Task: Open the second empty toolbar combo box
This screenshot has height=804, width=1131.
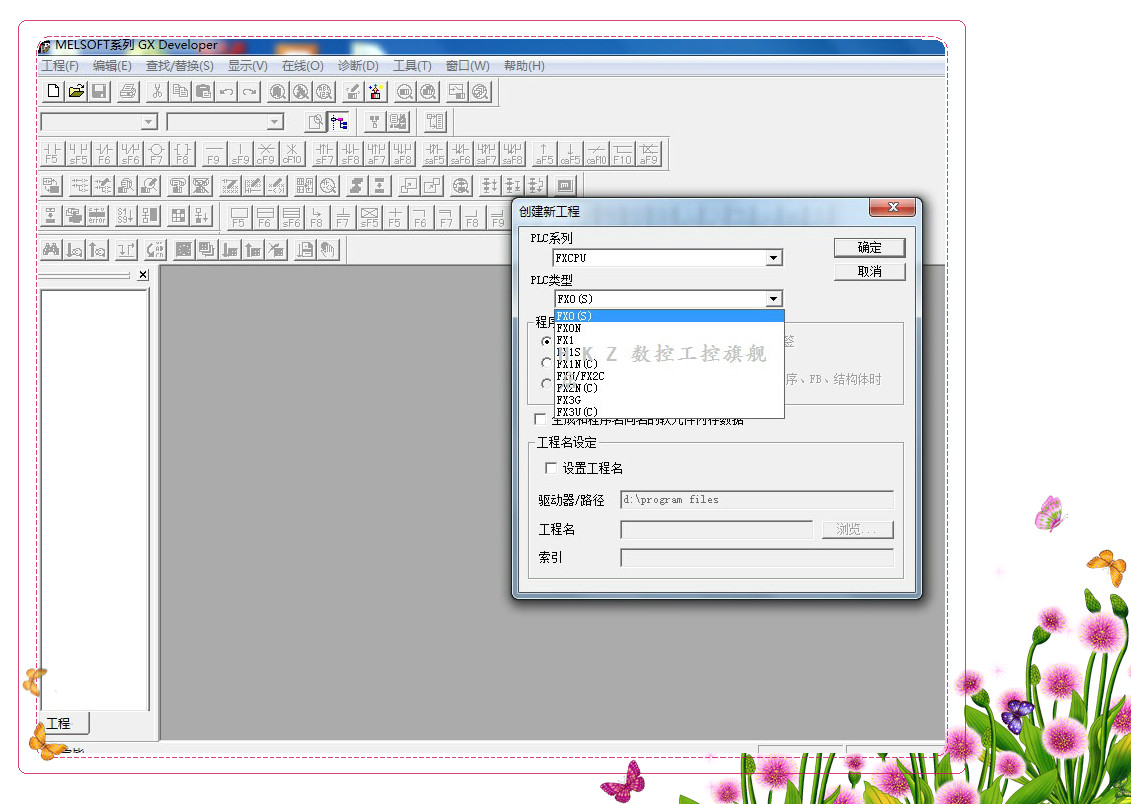Action: coord(226,122)
